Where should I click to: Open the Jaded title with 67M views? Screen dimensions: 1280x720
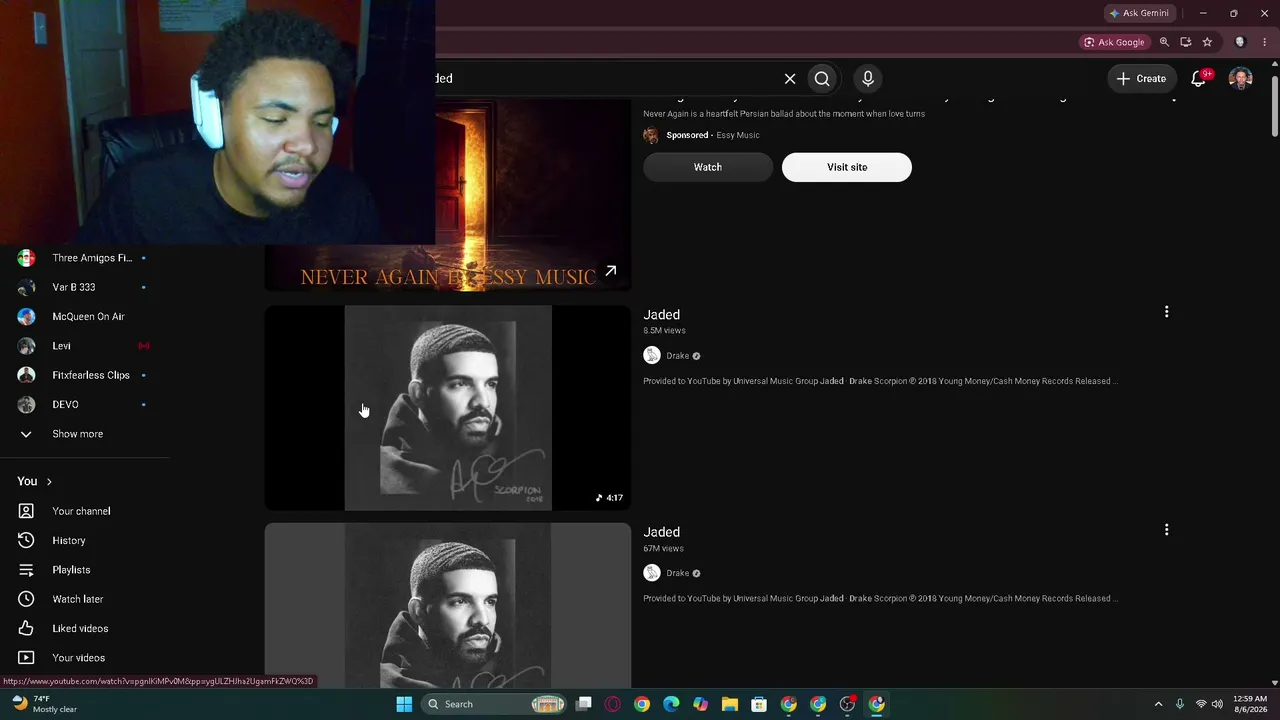pyautogui.click(x=661, y=532)
